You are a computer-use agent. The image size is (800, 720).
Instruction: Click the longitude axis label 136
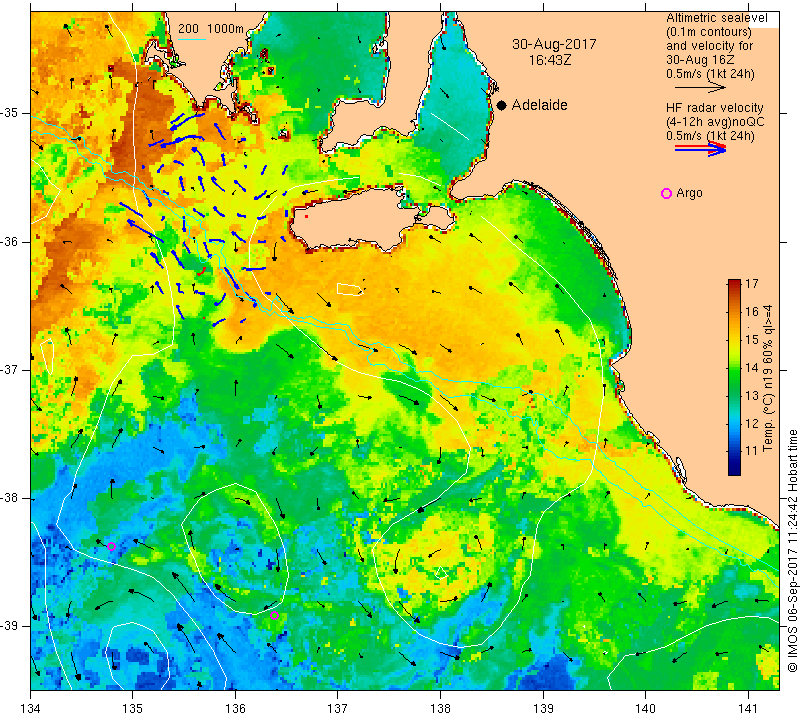point(235,708)
